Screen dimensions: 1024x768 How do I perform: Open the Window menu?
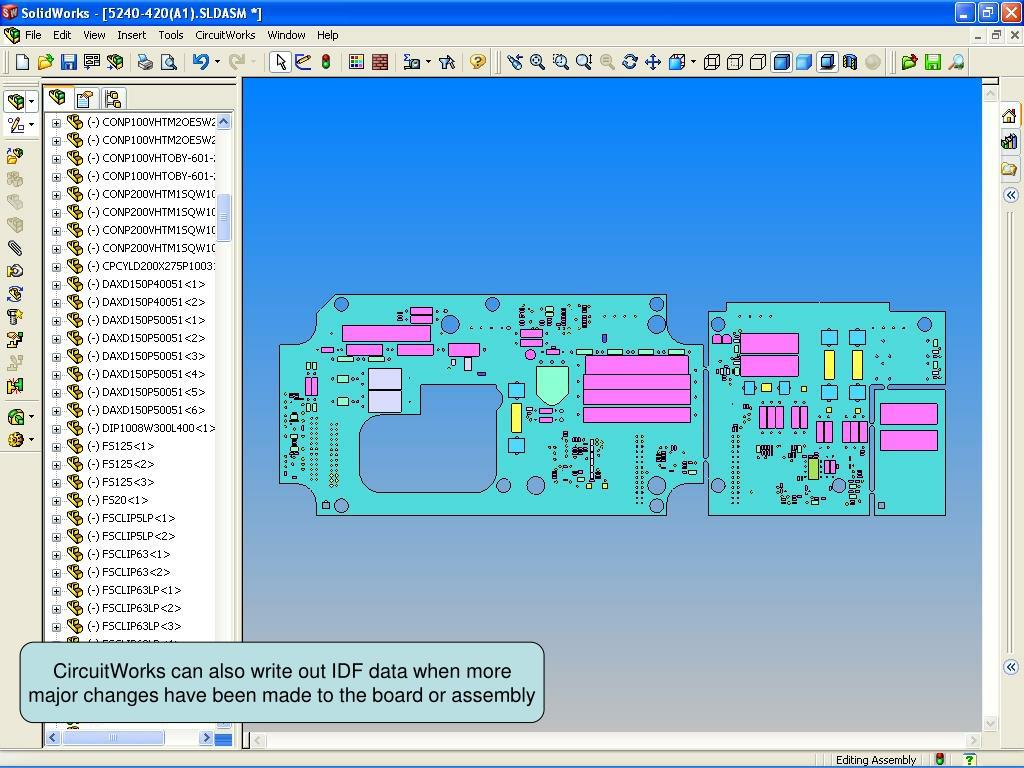click(286, 35)
